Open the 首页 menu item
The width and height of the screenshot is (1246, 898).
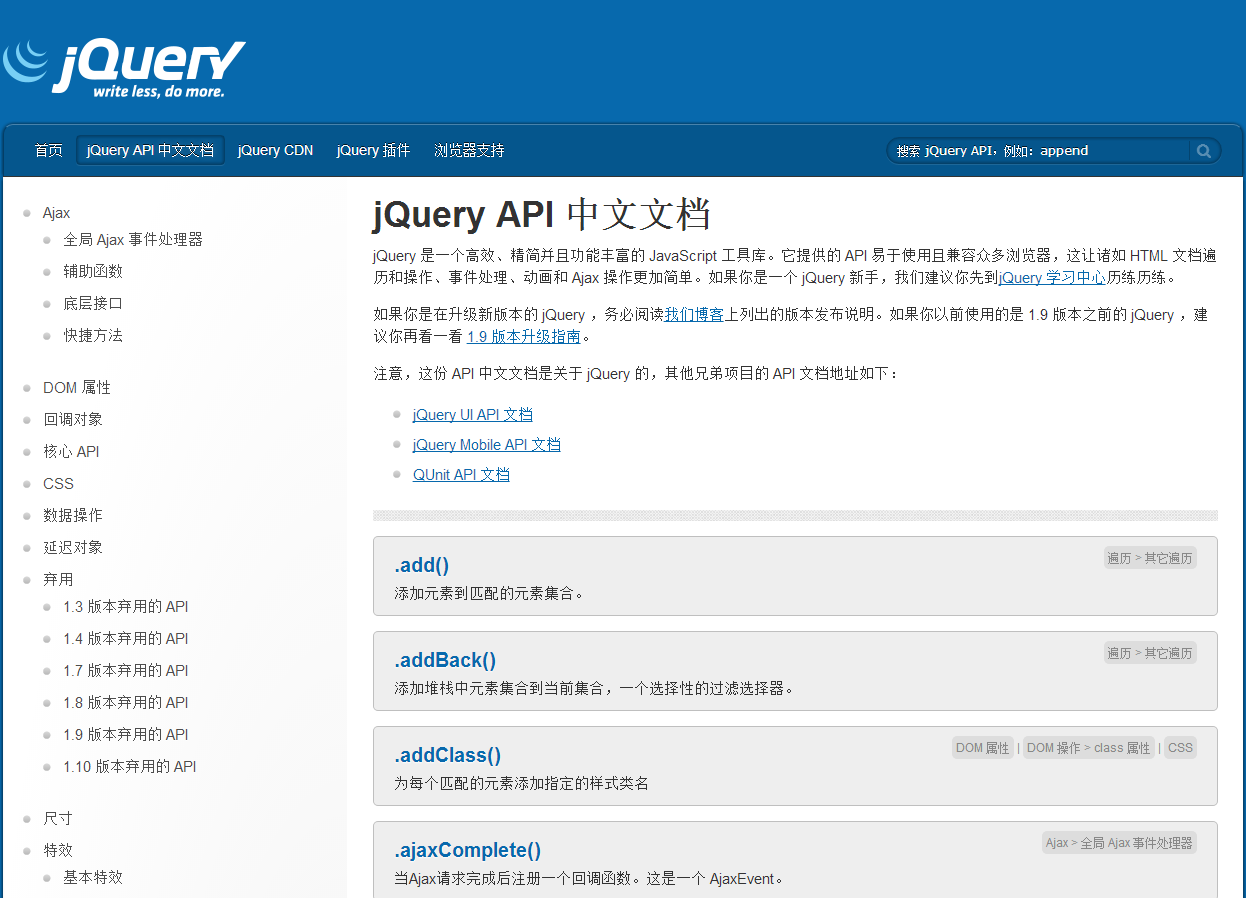(48, 150)
